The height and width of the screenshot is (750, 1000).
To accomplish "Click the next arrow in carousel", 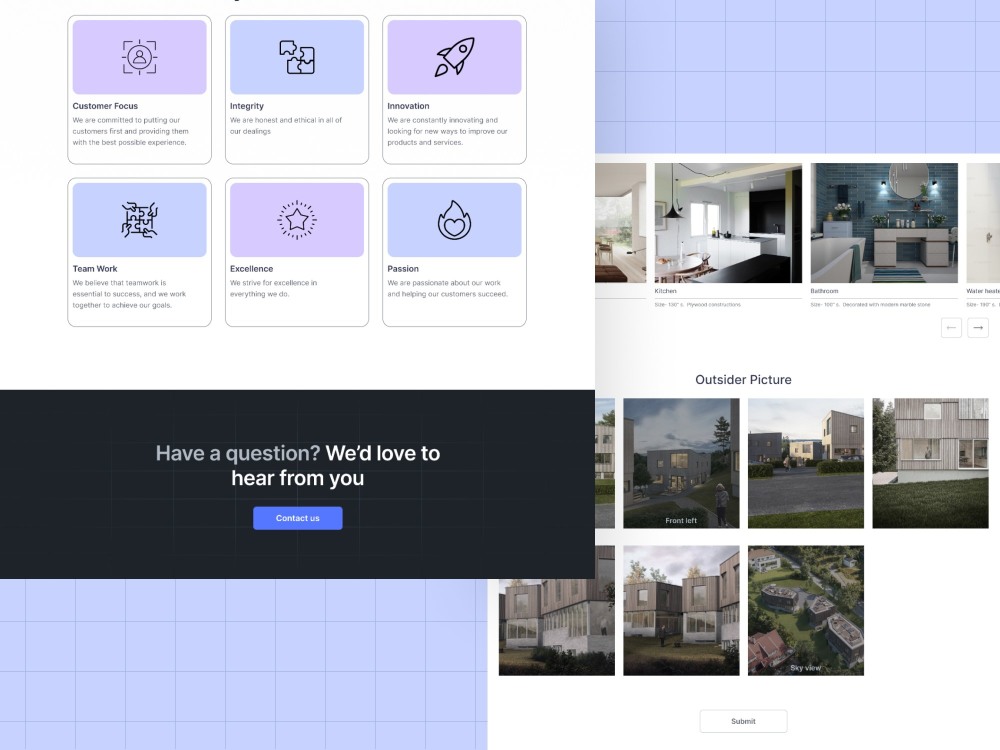I will (x=978, y=328).
